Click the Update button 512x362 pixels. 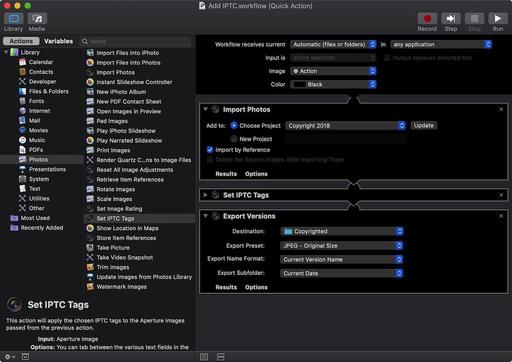click(x=424, y=126)
